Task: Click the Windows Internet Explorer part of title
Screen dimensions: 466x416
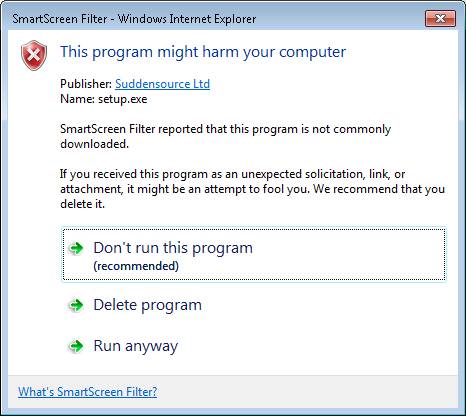Action: click(187, 19)
